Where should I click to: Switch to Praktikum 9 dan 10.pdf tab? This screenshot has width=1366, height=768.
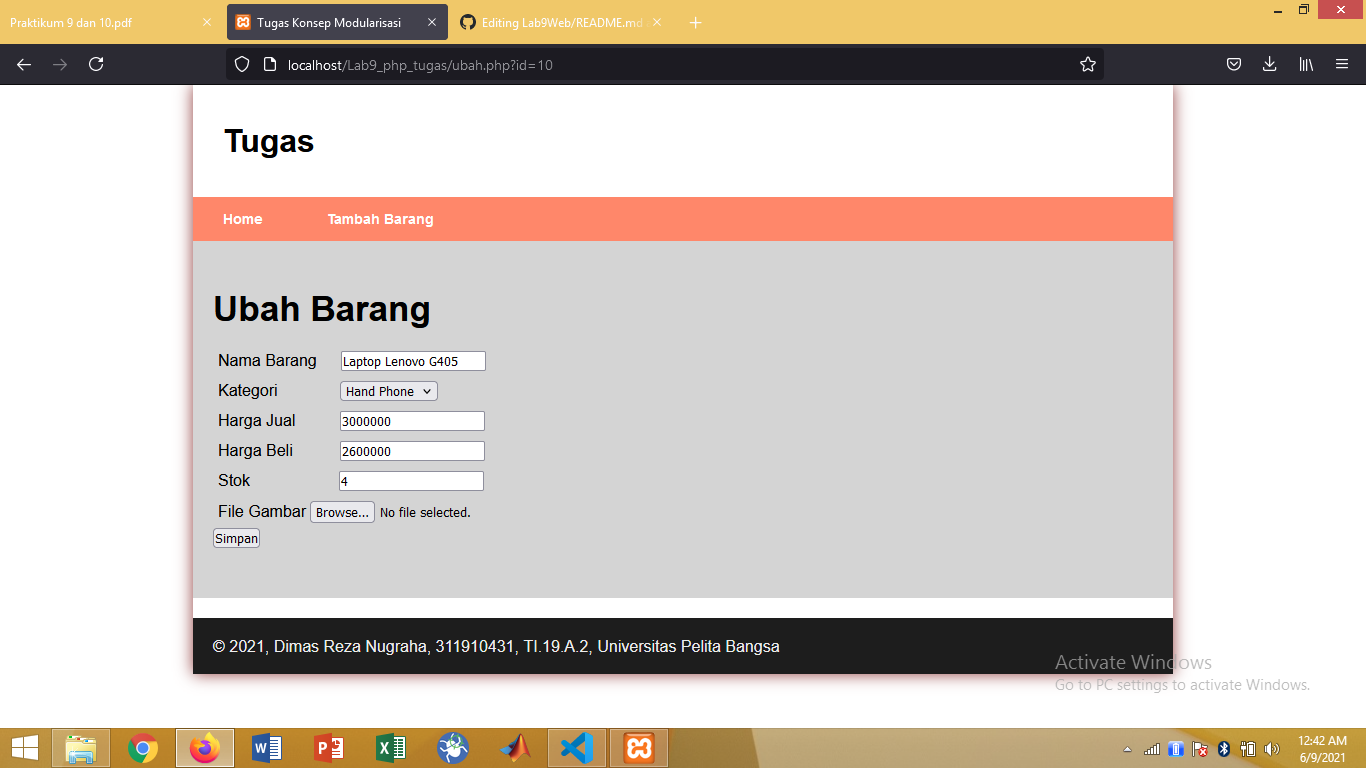tap(110, 22)
